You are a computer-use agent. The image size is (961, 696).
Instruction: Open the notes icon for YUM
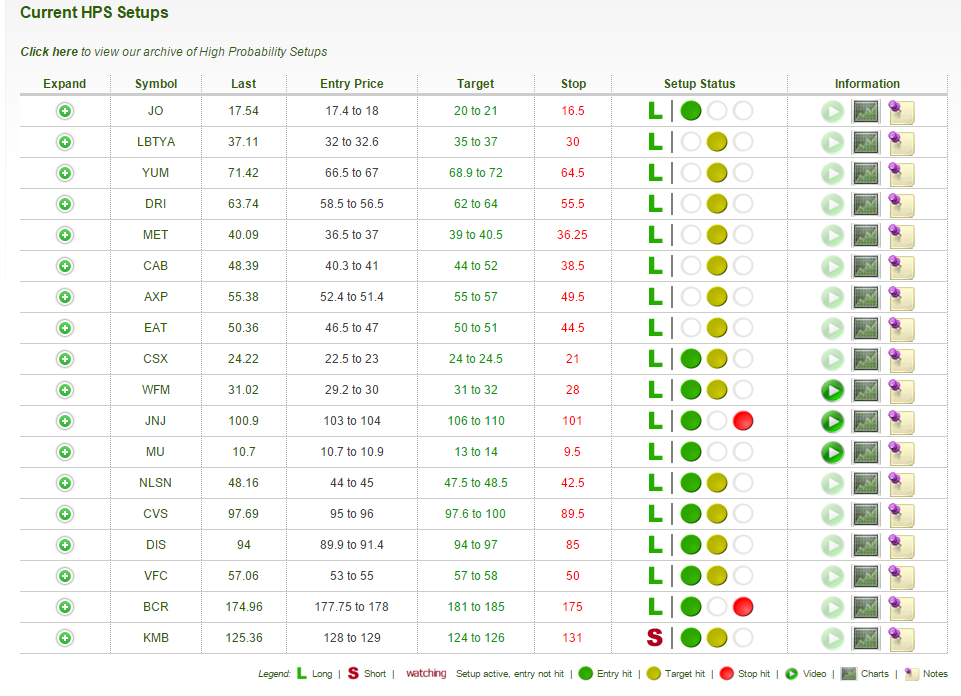point(901,174)
